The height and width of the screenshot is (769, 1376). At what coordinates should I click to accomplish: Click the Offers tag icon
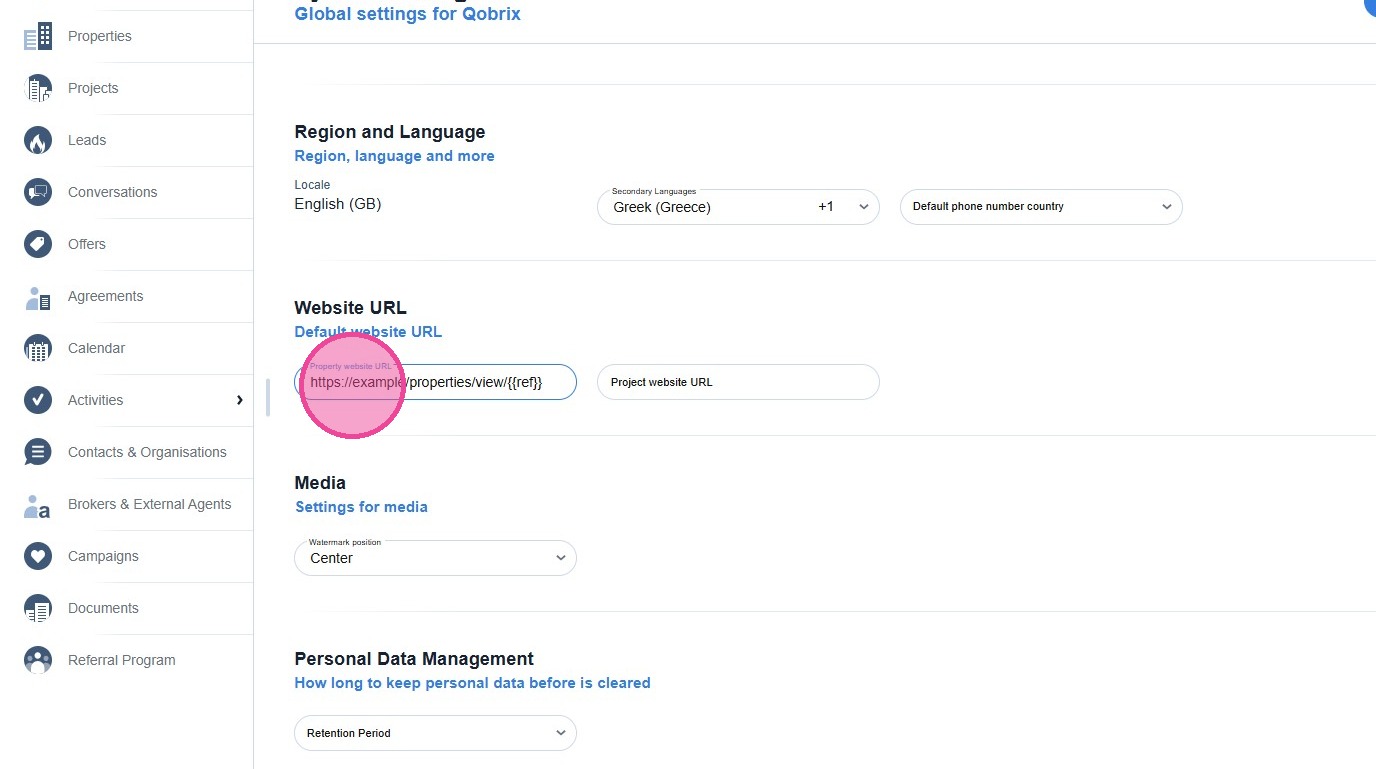[x=38, y=245]
